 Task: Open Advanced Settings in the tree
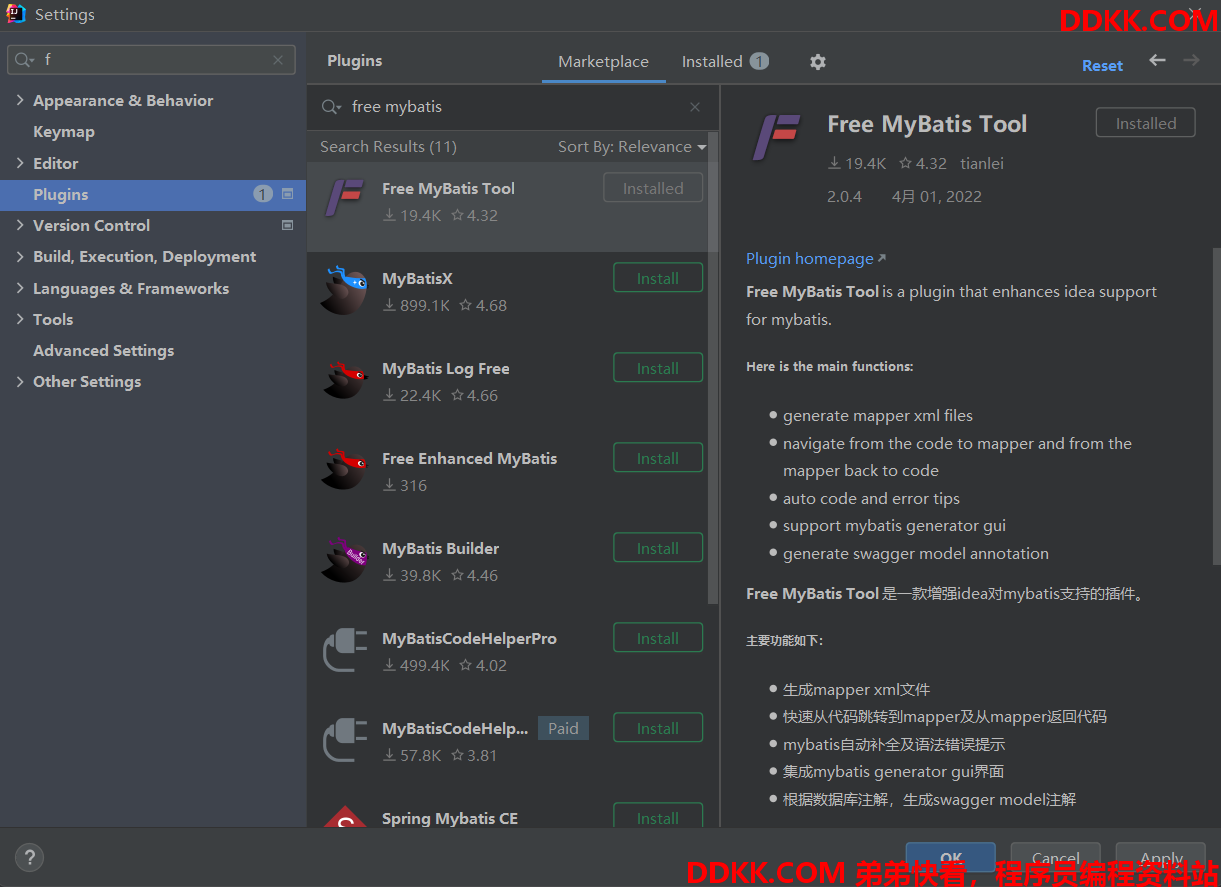click(103, 350)
